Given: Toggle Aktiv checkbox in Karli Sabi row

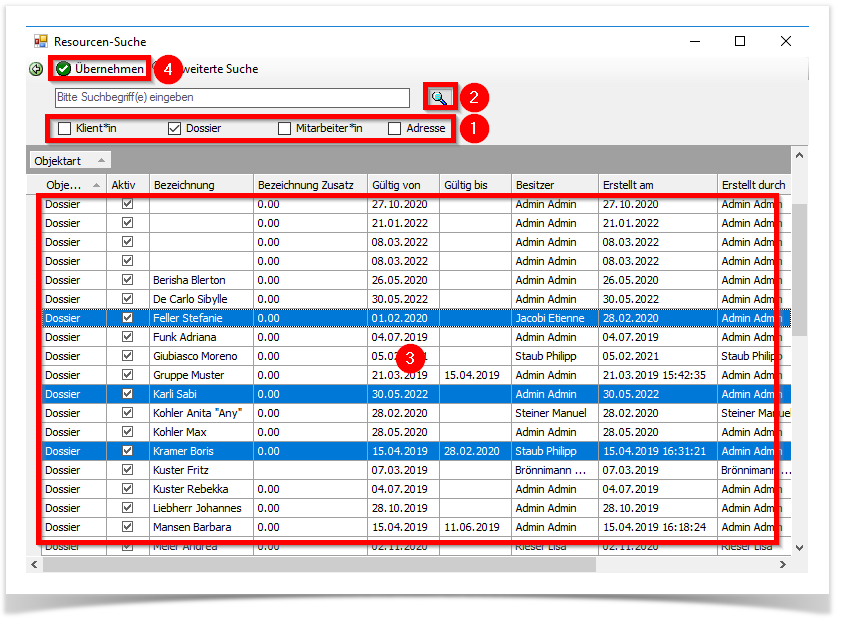Looking at the screenshot, I should pyautogui.click(x=127, y=393).
